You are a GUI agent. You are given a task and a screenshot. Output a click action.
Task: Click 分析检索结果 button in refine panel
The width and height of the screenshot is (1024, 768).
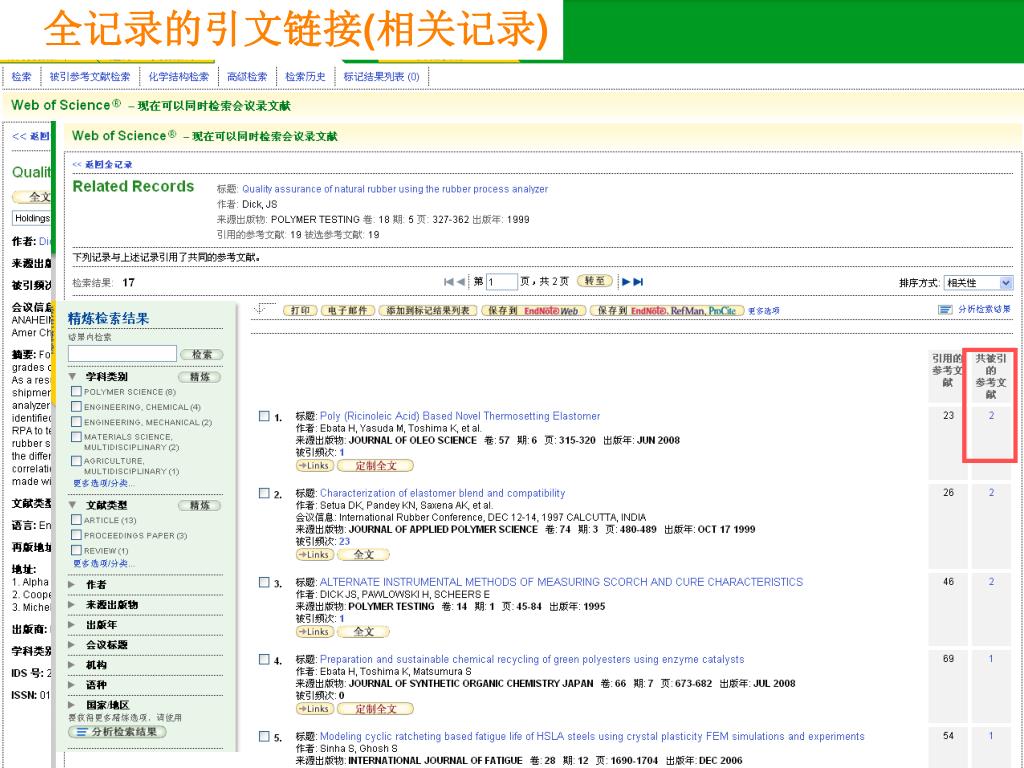point(118,732)
